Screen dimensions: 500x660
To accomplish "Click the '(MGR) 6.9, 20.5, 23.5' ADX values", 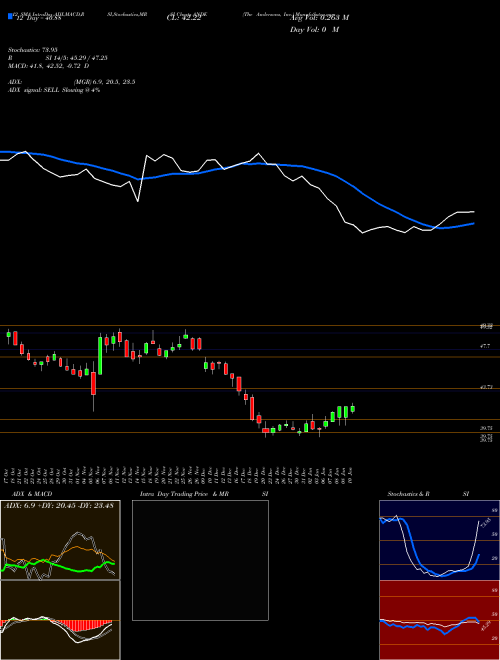I will (x=104, y=82).
